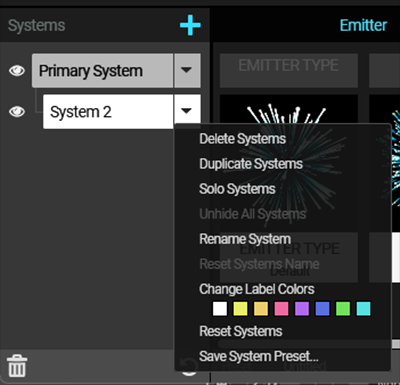400x385 pixels.
Task: Switch to the Emitter tab
Action: 363,25
